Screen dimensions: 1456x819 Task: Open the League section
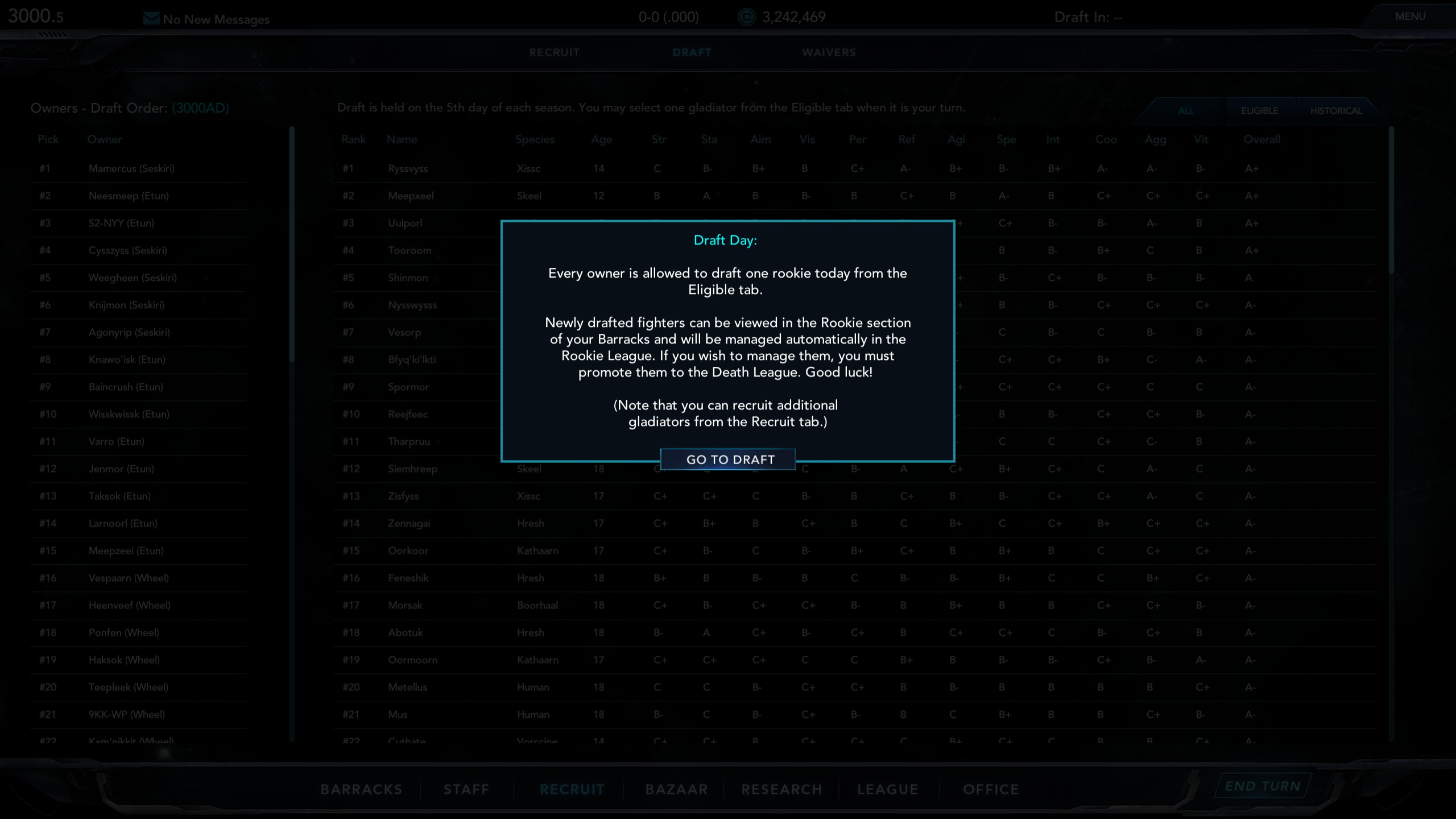887,789
